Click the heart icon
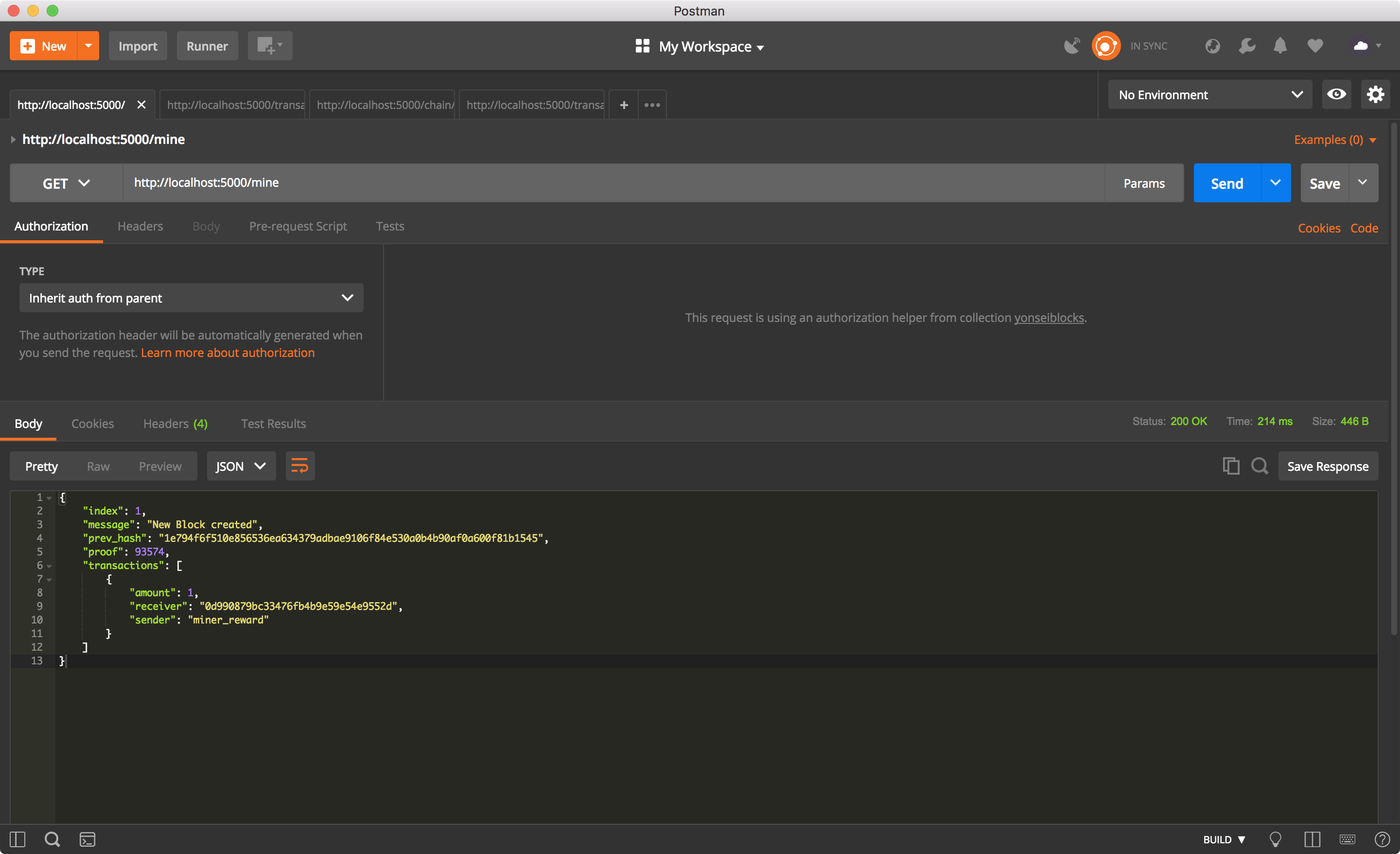This screenshot has width=1400, height=854. click(x=1315, y=46)
